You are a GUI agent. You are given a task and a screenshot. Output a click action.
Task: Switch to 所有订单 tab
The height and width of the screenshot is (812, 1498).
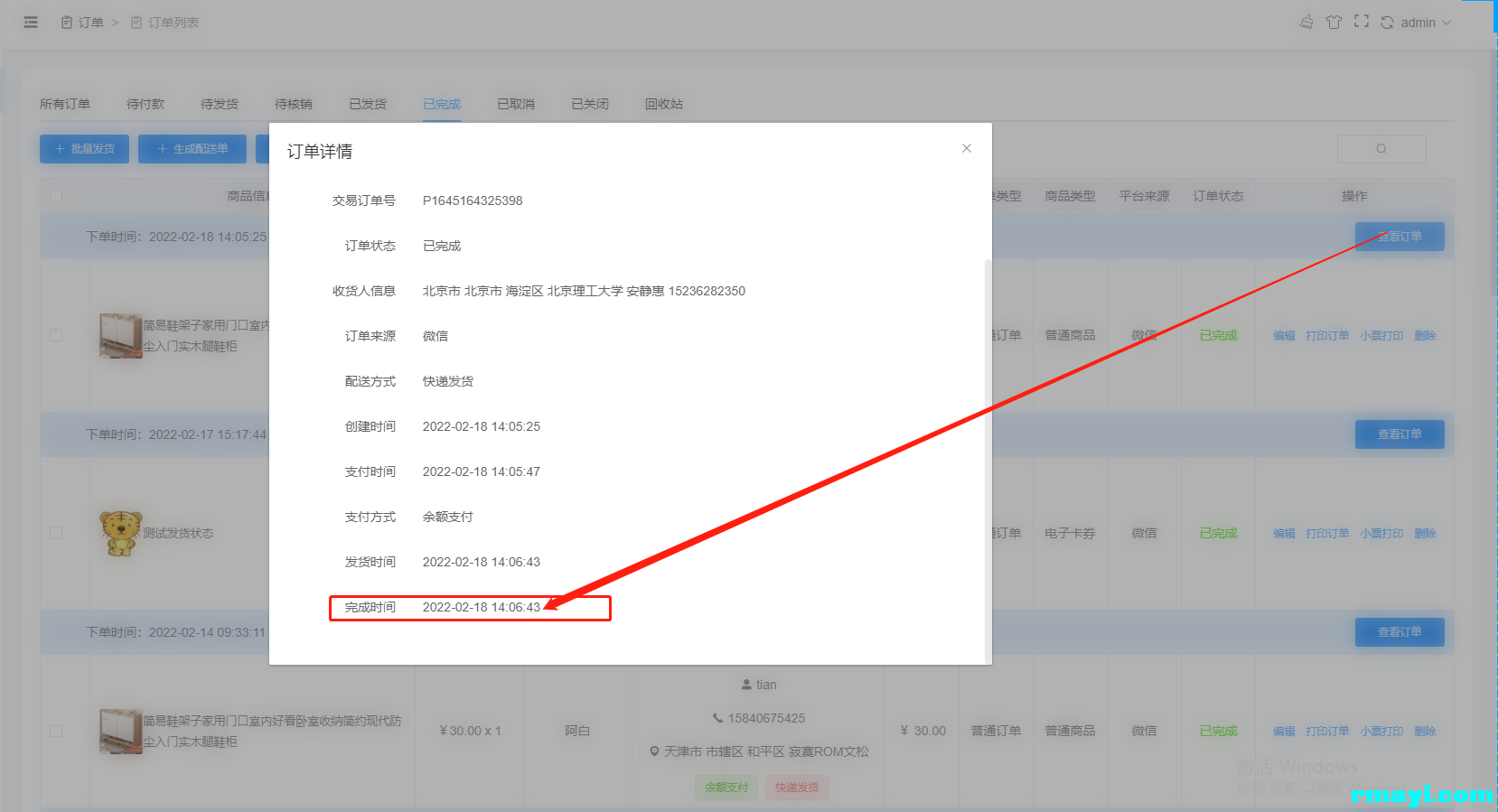65,104
